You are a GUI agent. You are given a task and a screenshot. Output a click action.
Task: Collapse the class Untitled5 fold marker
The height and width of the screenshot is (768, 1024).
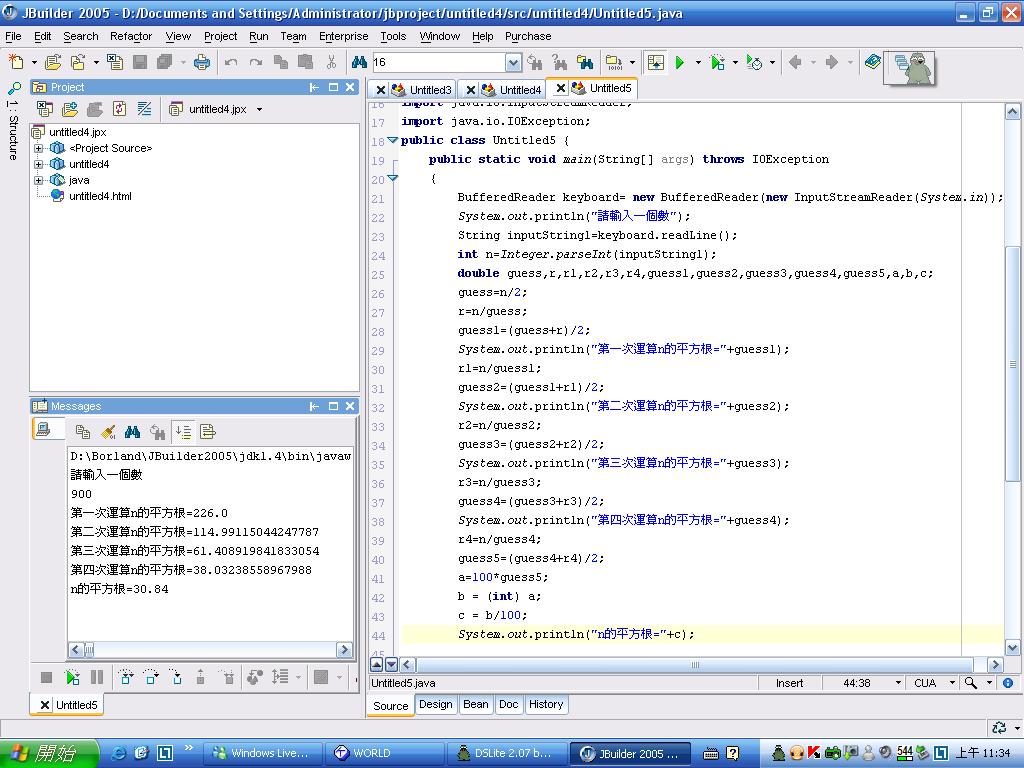pos(392,140)
